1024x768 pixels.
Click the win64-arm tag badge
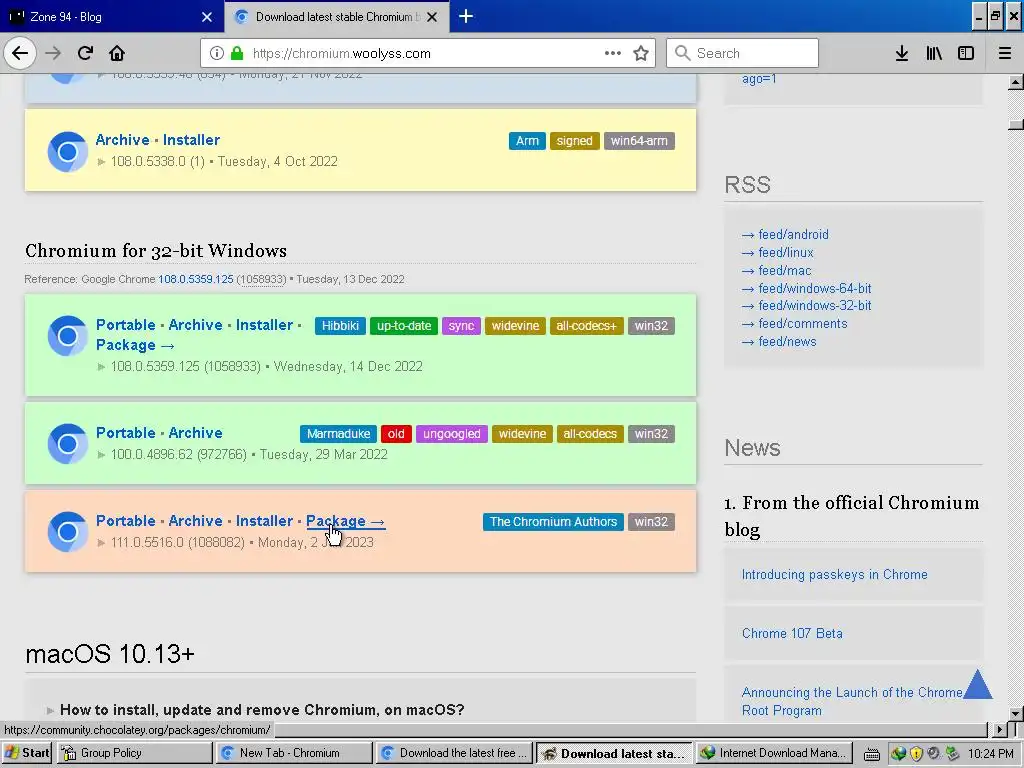point(639,141)
